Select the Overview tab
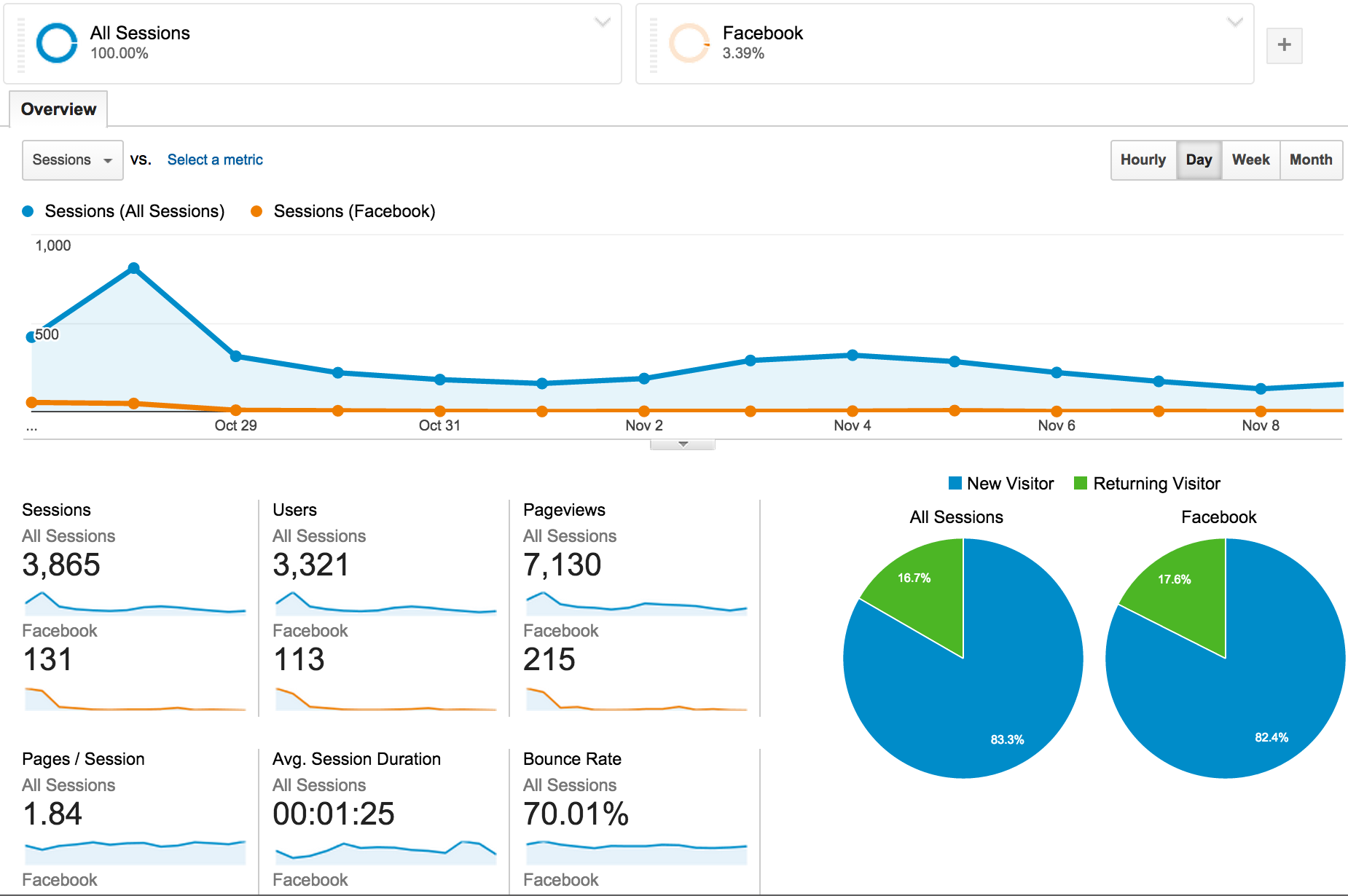The image size is (1348, 896). point(58,109)
